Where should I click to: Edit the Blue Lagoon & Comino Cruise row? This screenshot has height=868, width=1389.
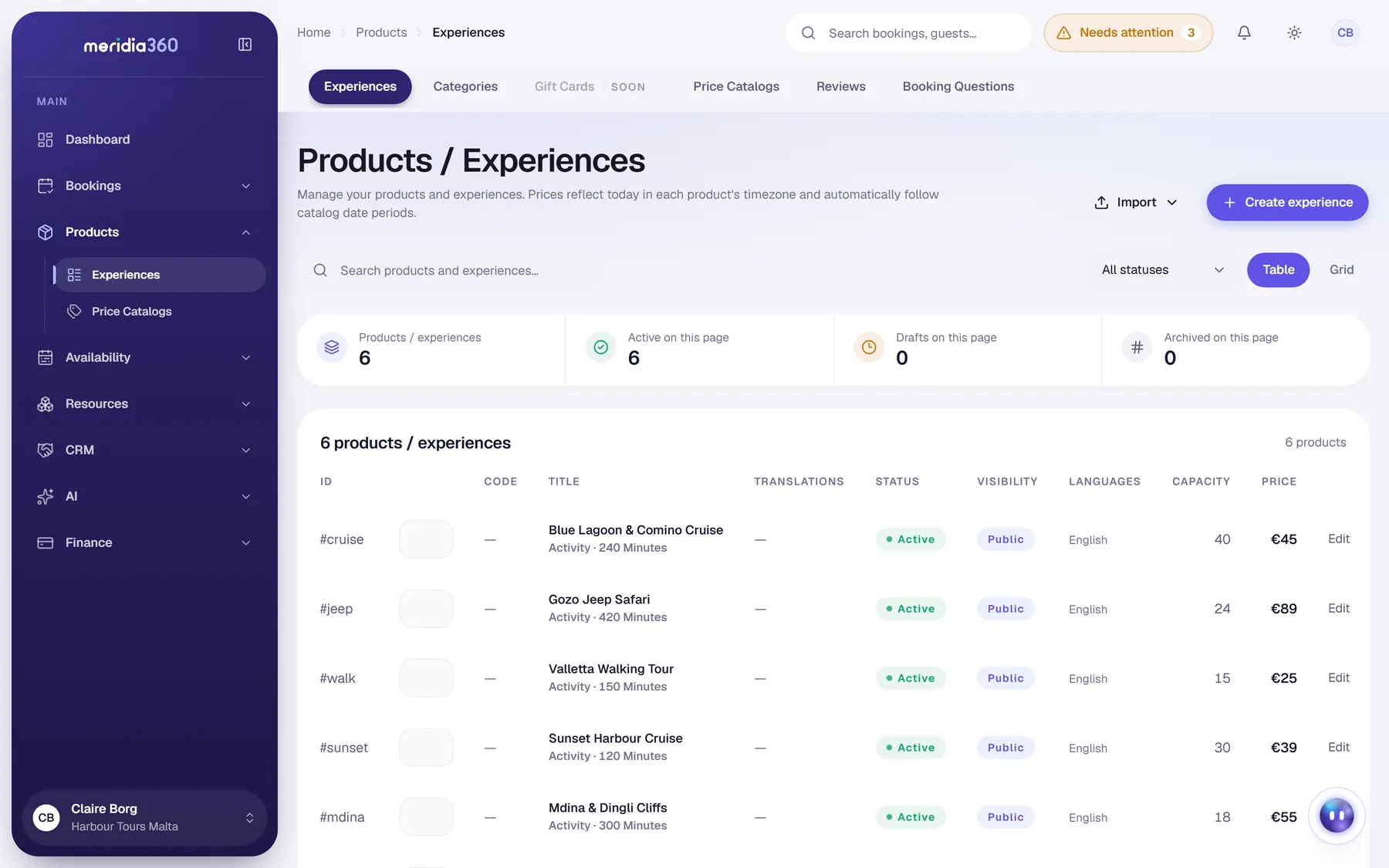pos(1338,539)
